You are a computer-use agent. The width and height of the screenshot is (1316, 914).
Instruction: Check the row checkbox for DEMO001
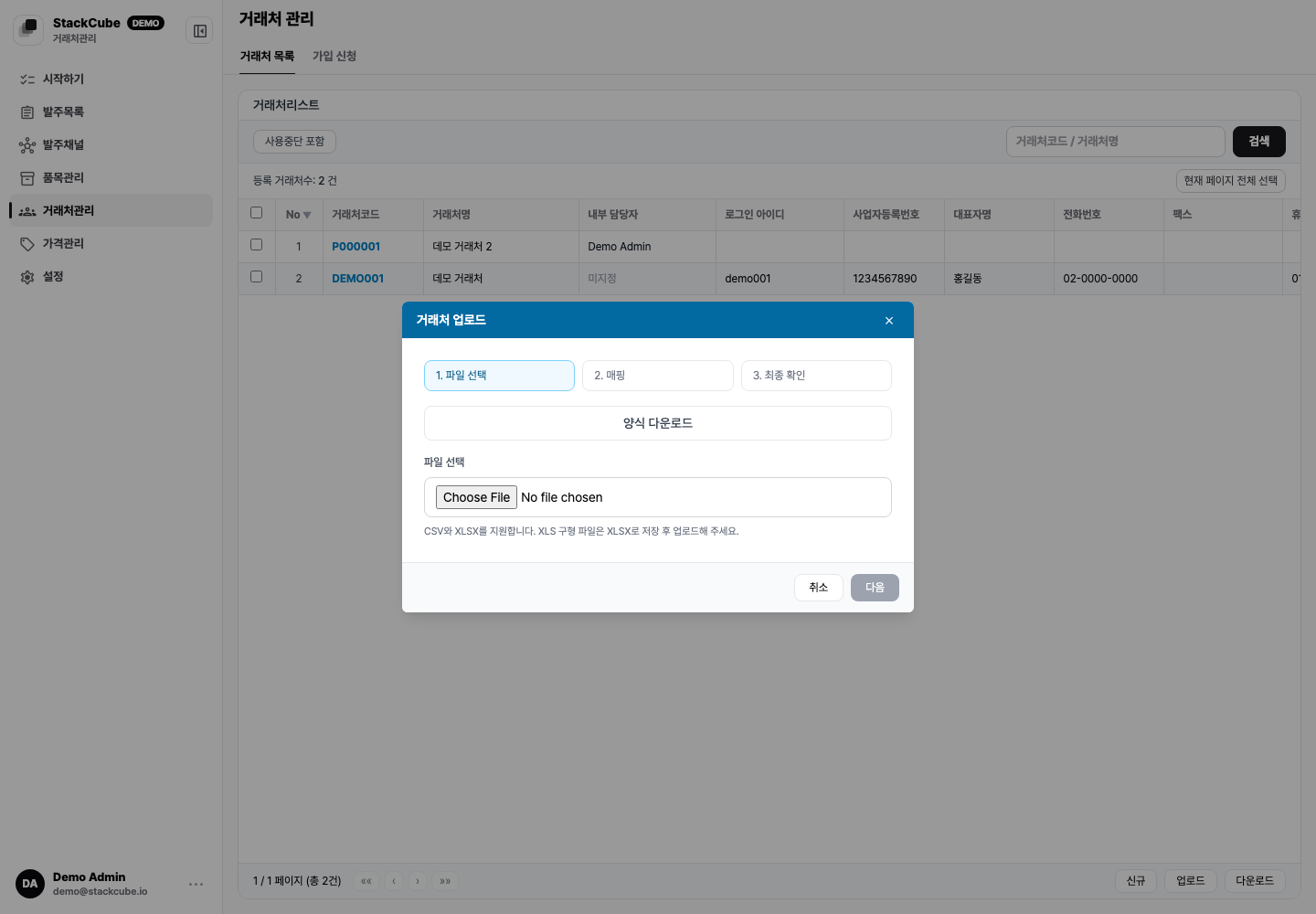pos(256,277)
